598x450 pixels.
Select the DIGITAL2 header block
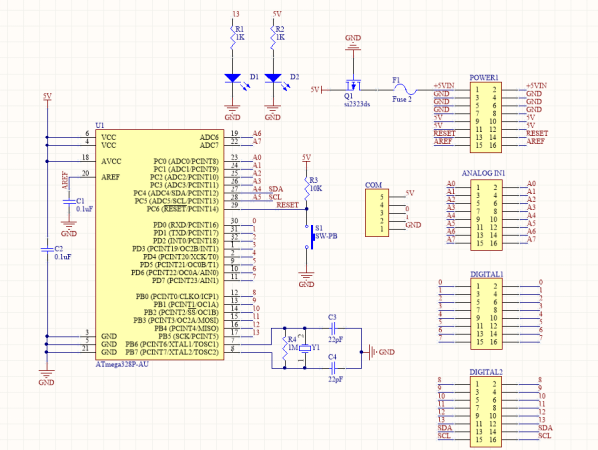(486, 412)
